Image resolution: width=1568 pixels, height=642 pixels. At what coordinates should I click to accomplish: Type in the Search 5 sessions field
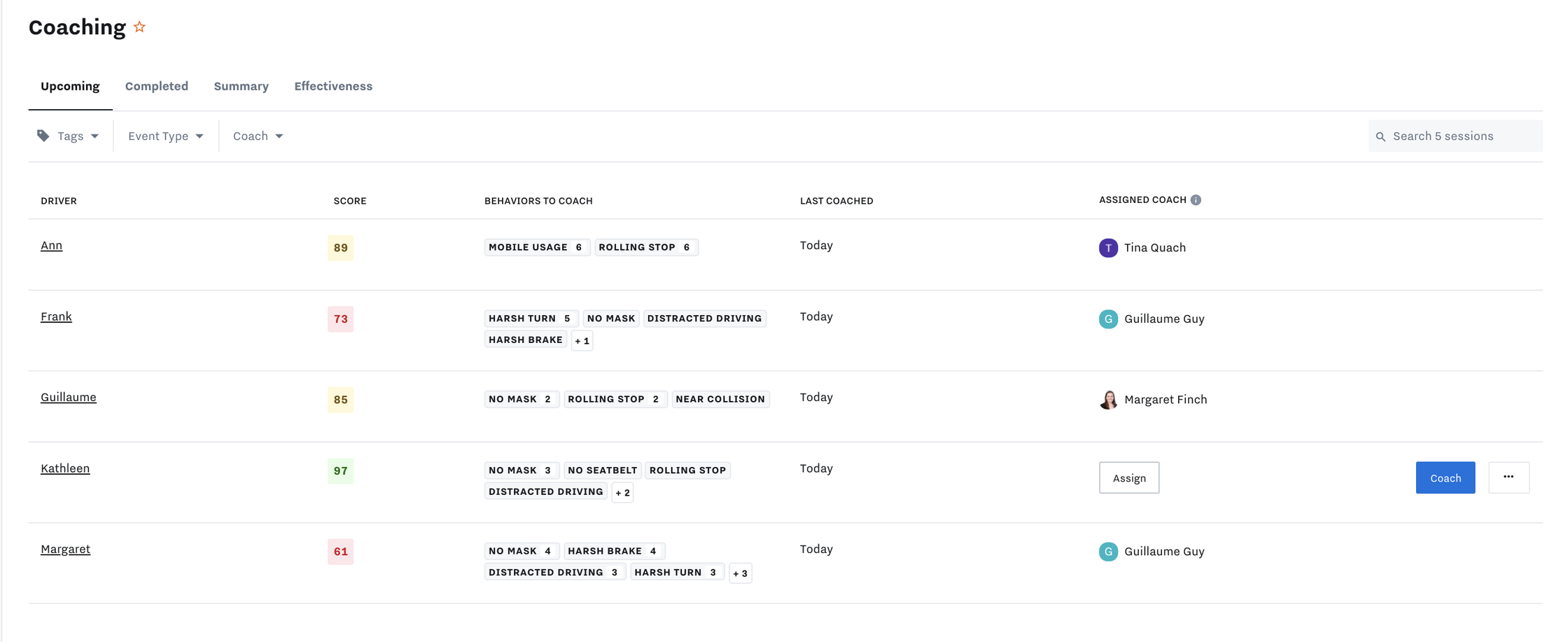1459,136
